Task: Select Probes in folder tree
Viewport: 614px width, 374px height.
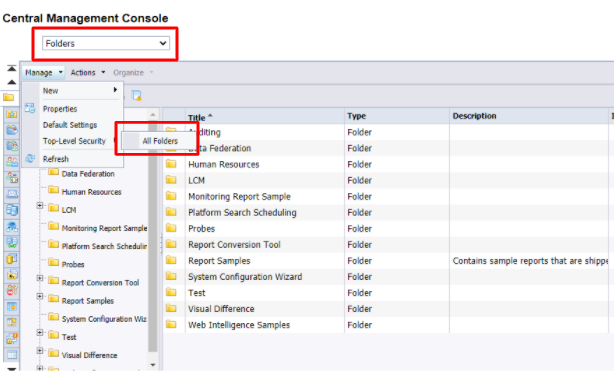Action: 73,264
